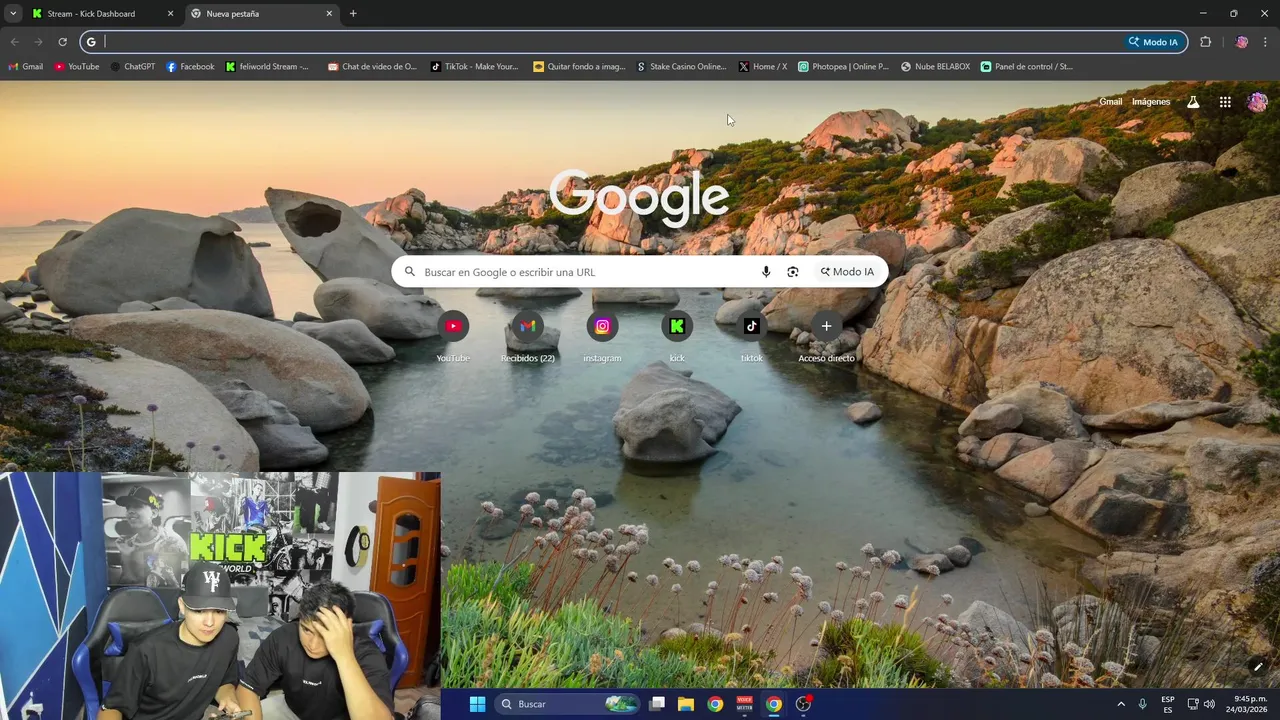This screenshot has width=1280, height=720.
Task: Click Modo IA inside the Google search box
Action: tap(847, 272)
